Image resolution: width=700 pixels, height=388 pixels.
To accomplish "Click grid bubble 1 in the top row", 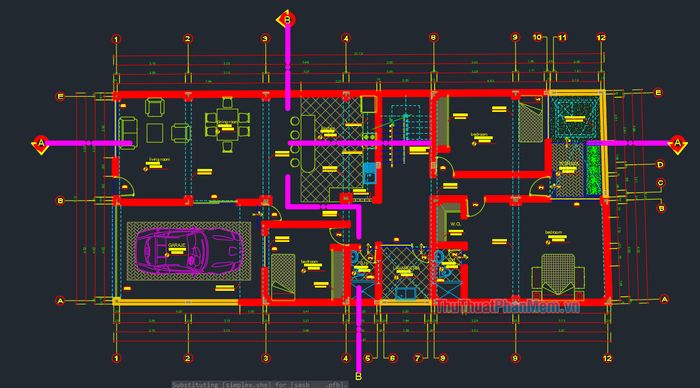I will pyautogui.click(x=117, y=39).
